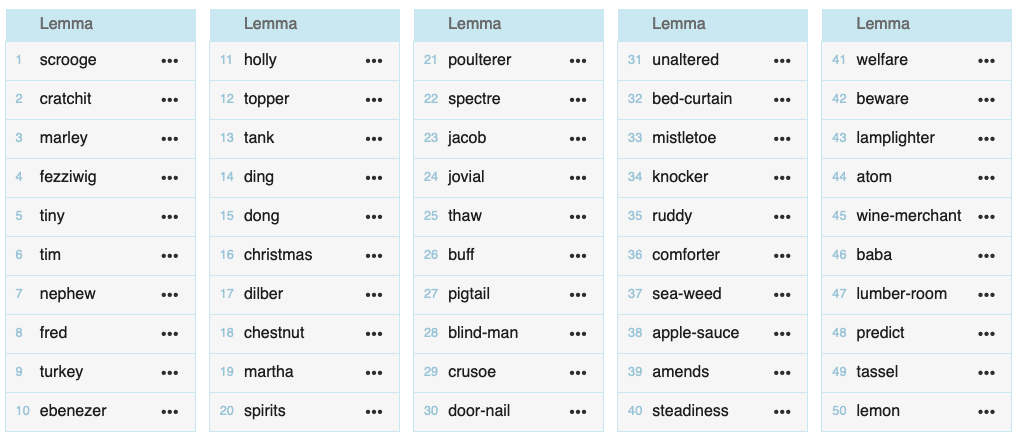
Task: Open the lemma entry for chestnut
Action: [x=274, y=333]
